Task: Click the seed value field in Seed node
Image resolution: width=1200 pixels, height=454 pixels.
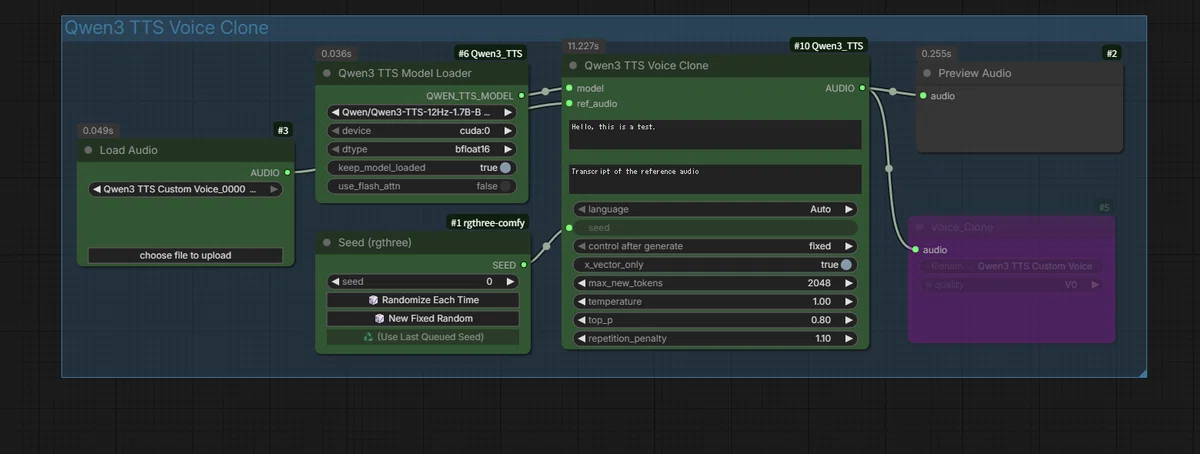Action: tap(422, 282)
